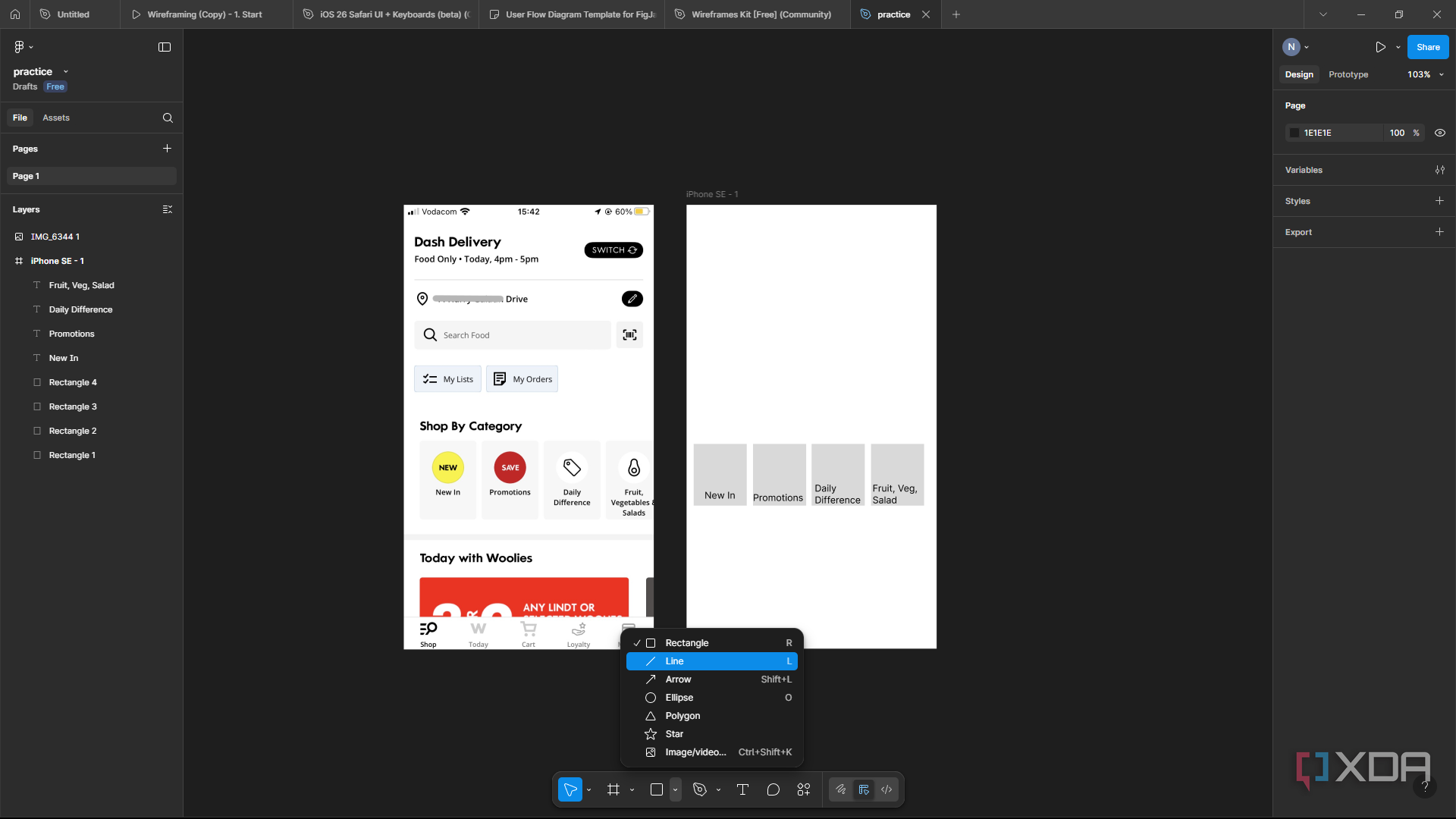
Task: Select the Pen tool
Action: click(700, 789)
